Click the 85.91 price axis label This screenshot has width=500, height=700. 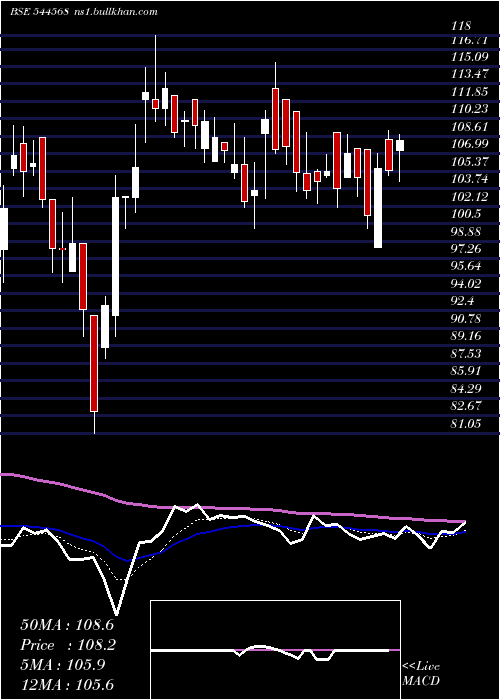[x=466, y=371]
